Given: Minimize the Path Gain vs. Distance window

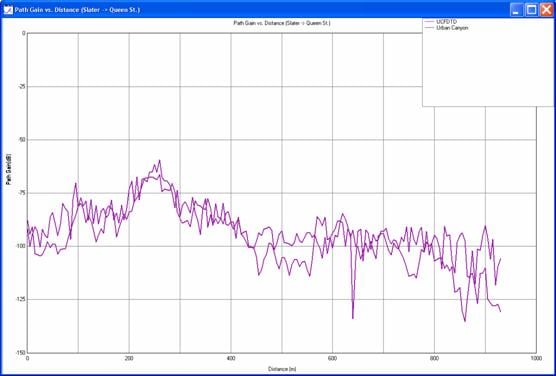Looking at the screenshot, I should tap(516, 10).
